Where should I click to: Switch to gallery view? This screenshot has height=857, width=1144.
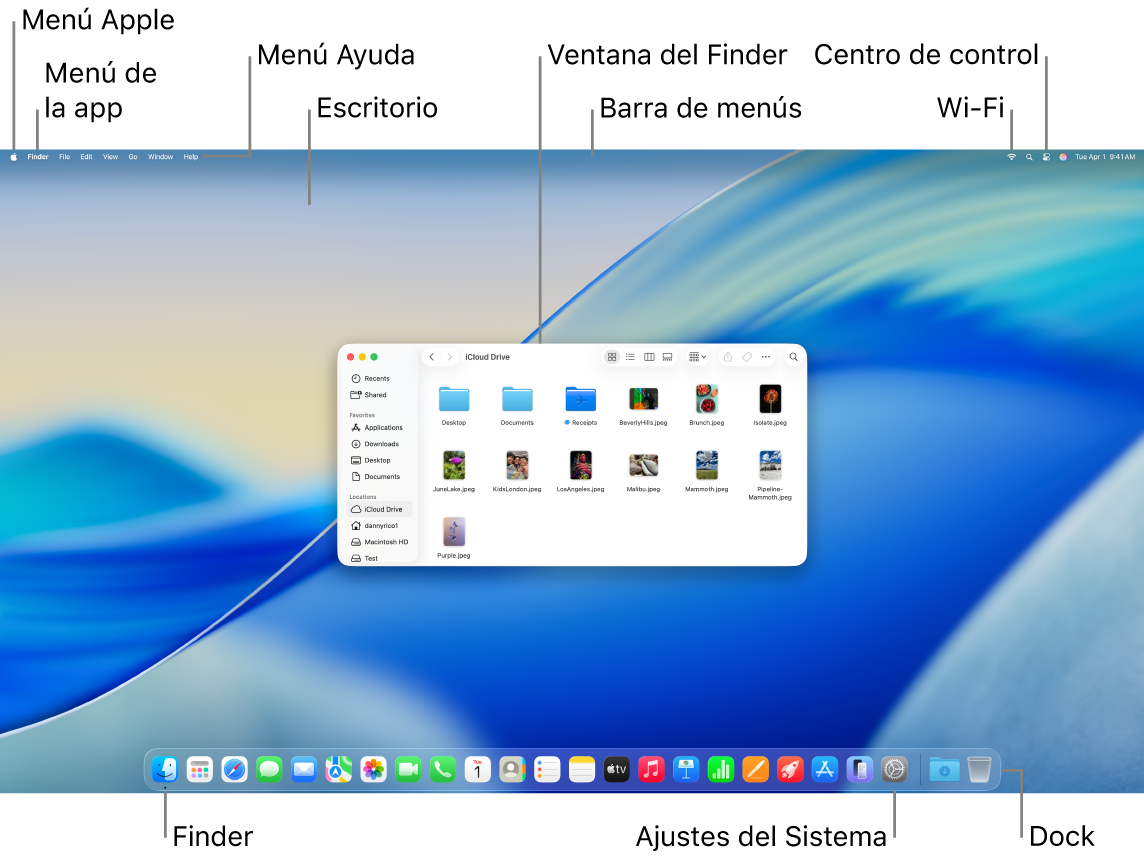click(667, 356)
